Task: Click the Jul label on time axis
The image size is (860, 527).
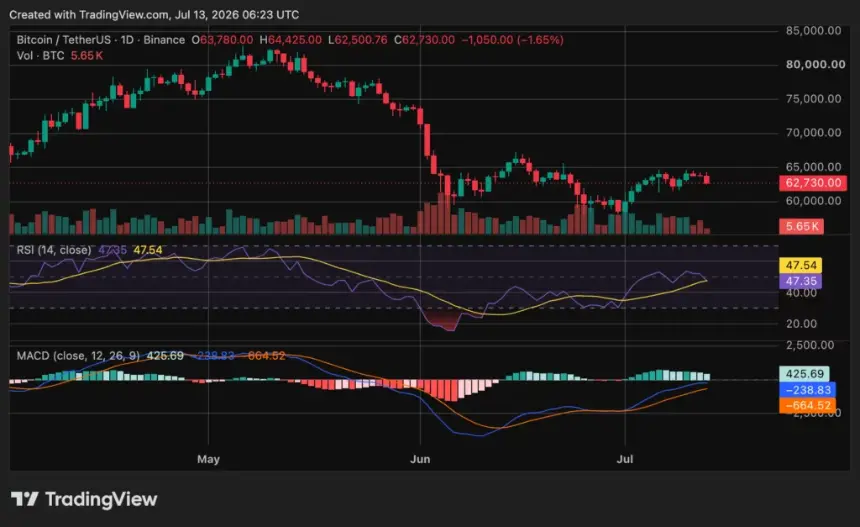Action: coord(625,459)
